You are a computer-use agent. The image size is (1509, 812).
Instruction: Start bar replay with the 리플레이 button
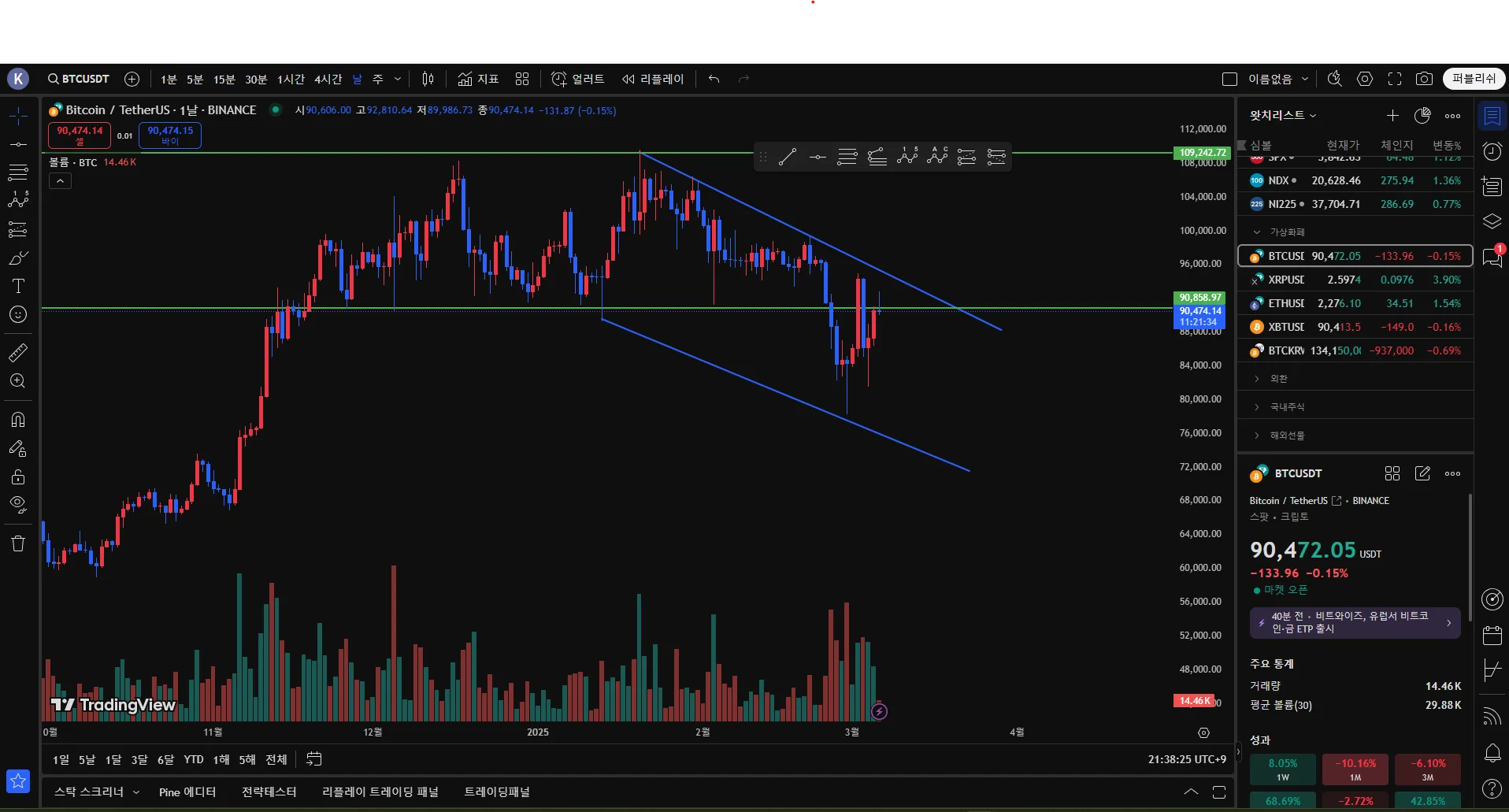coord(653,79)
